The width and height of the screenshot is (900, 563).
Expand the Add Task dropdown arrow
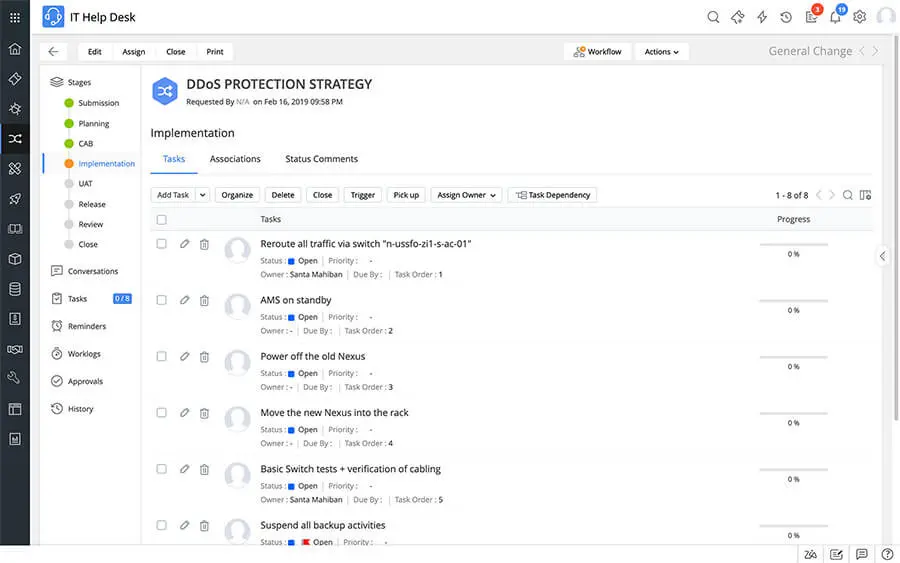coord(203,195)
